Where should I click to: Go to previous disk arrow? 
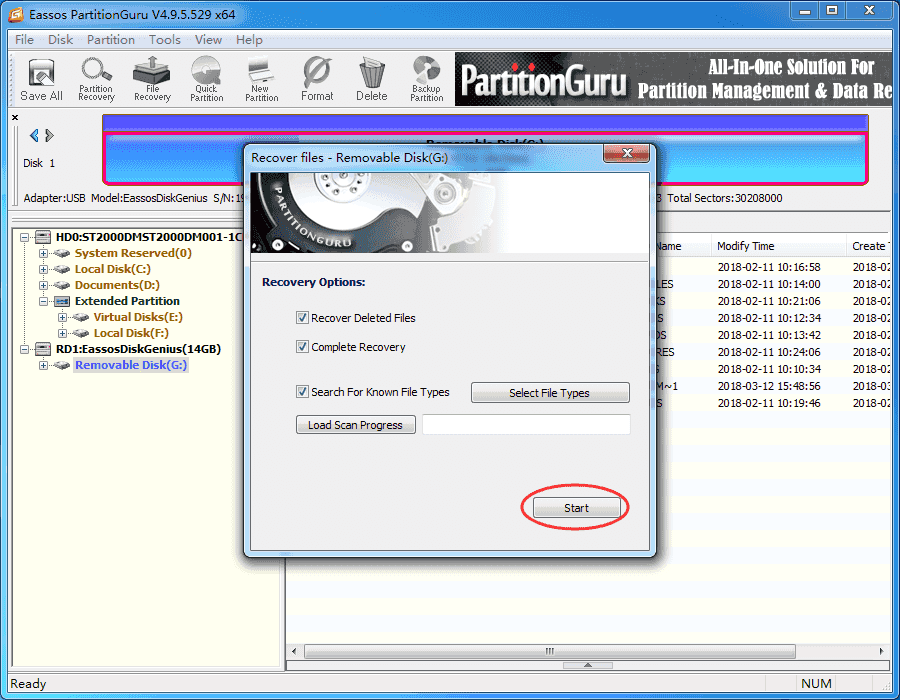[x=34, y=135]
